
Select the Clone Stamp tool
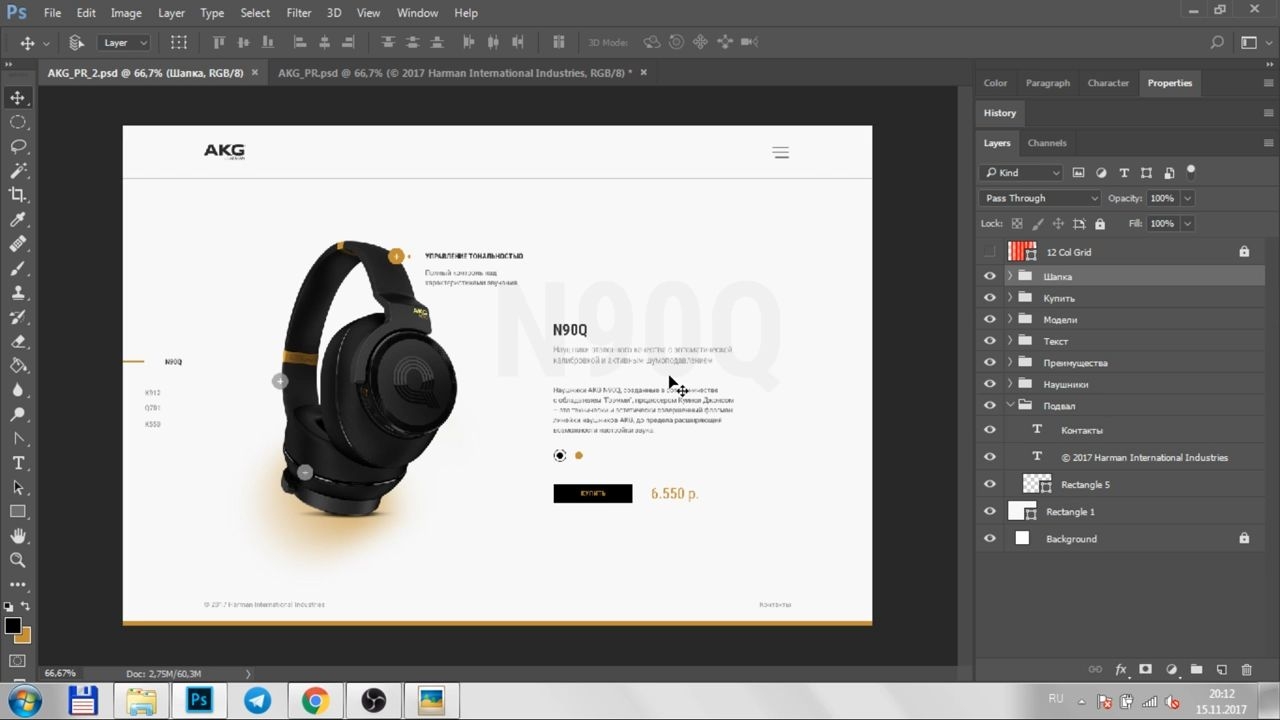coord(18,293)
